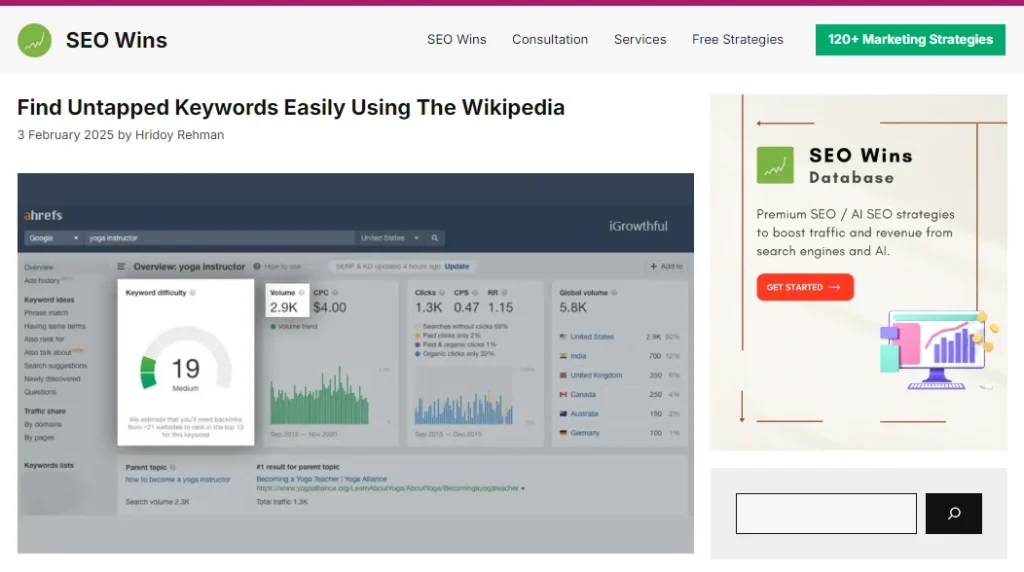
Task: Click the Ahrefs keyword overview screenshot
Action: click(355, 363)
